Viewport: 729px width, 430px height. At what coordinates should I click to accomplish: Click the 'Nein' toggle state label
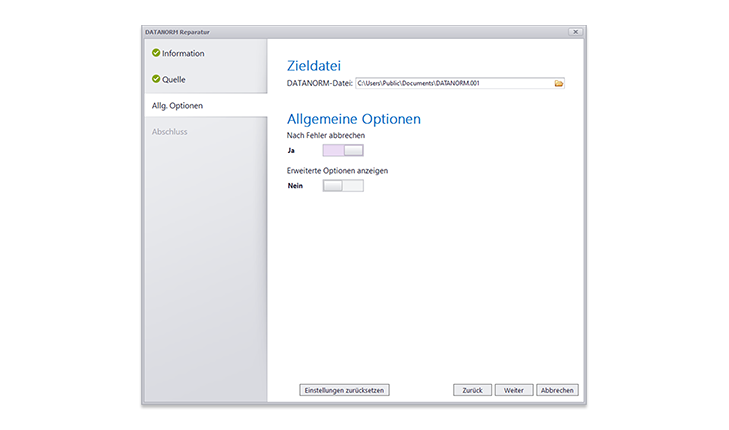[x=295, y=185]
